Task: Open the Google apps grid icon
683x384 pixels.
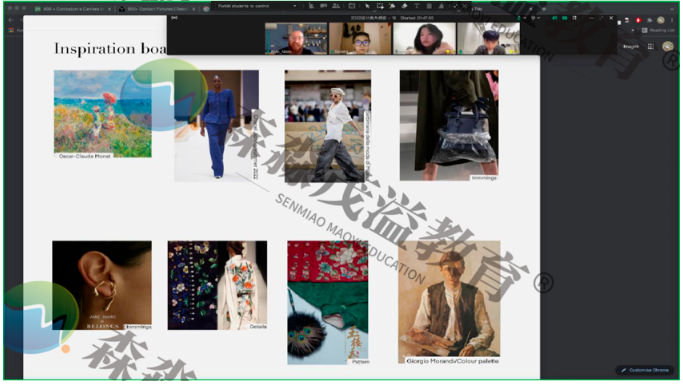Action: tap(651, 47)
